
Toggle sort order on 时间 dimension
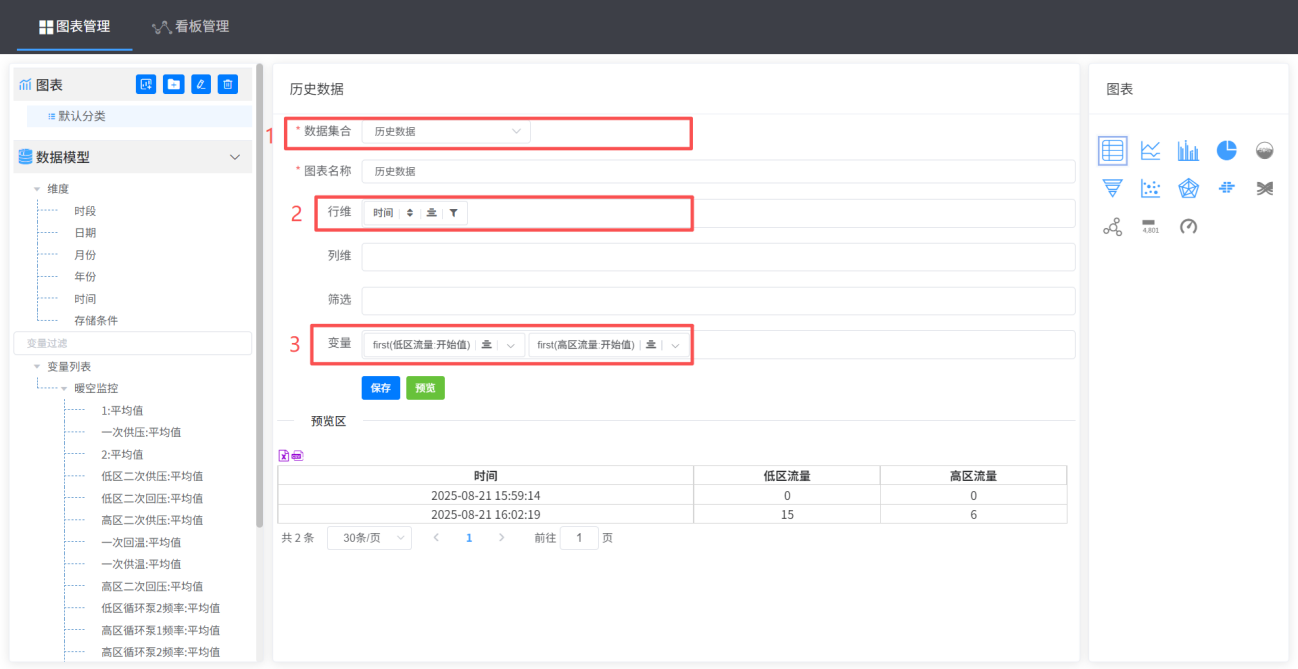coord(409,213)
